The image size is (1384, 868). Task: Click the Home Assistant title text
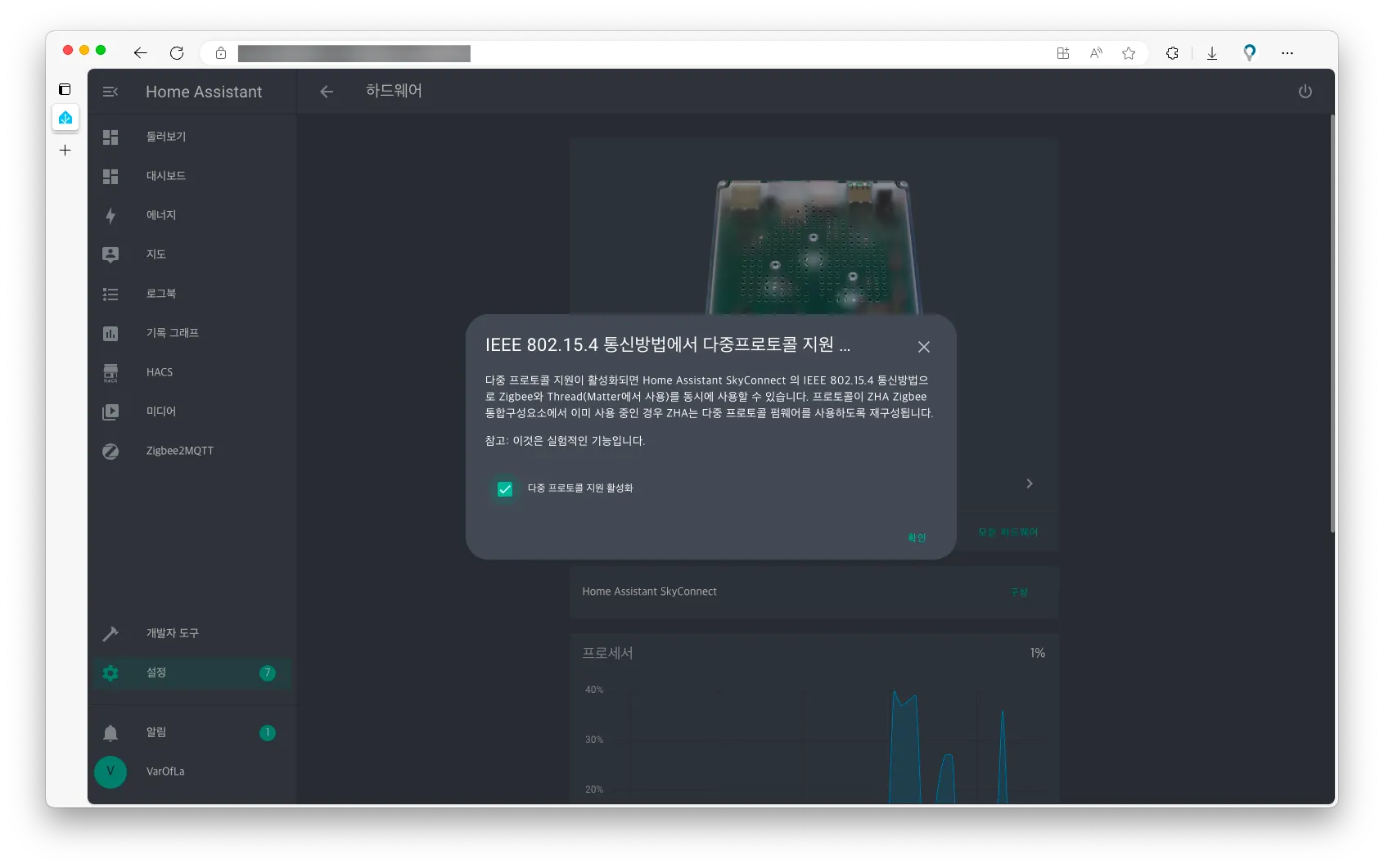(204, 92)
